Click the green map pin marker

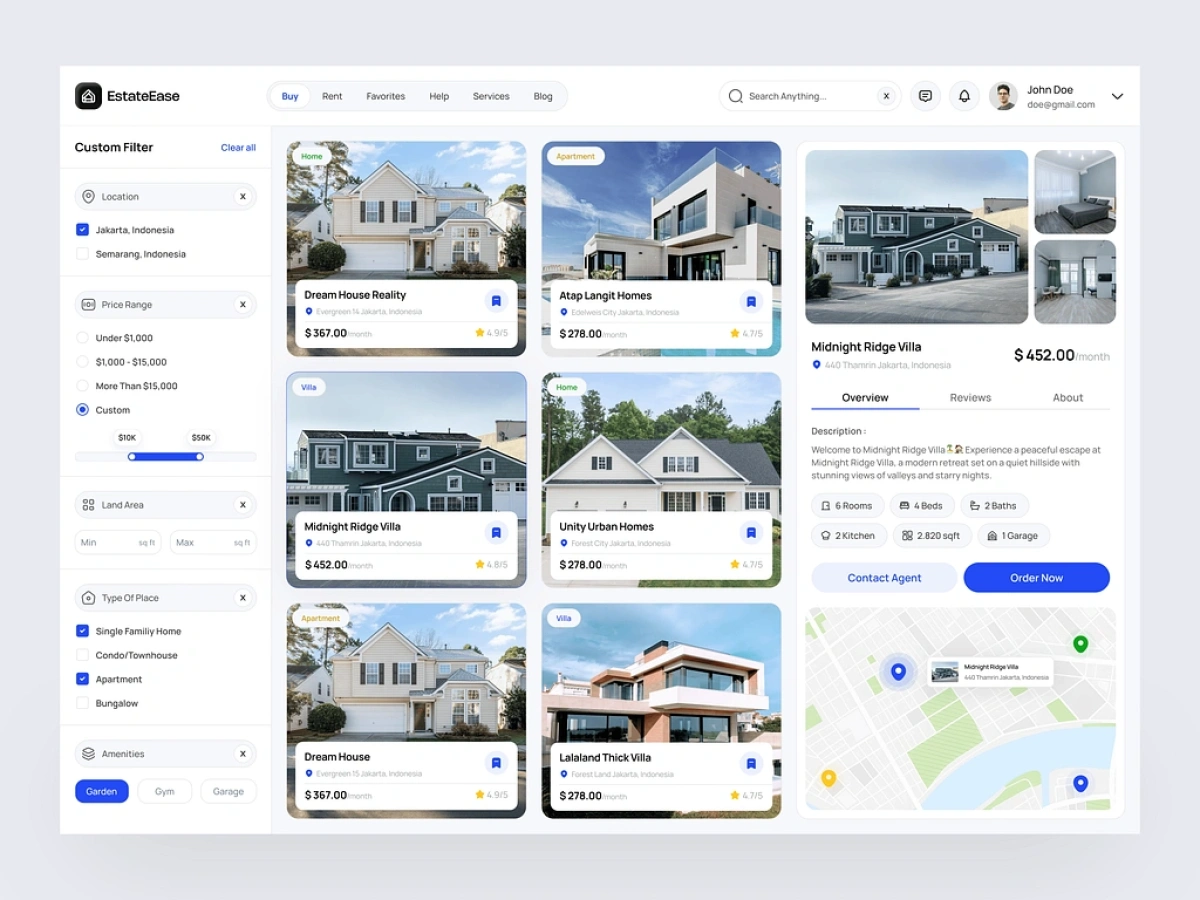1080,643
